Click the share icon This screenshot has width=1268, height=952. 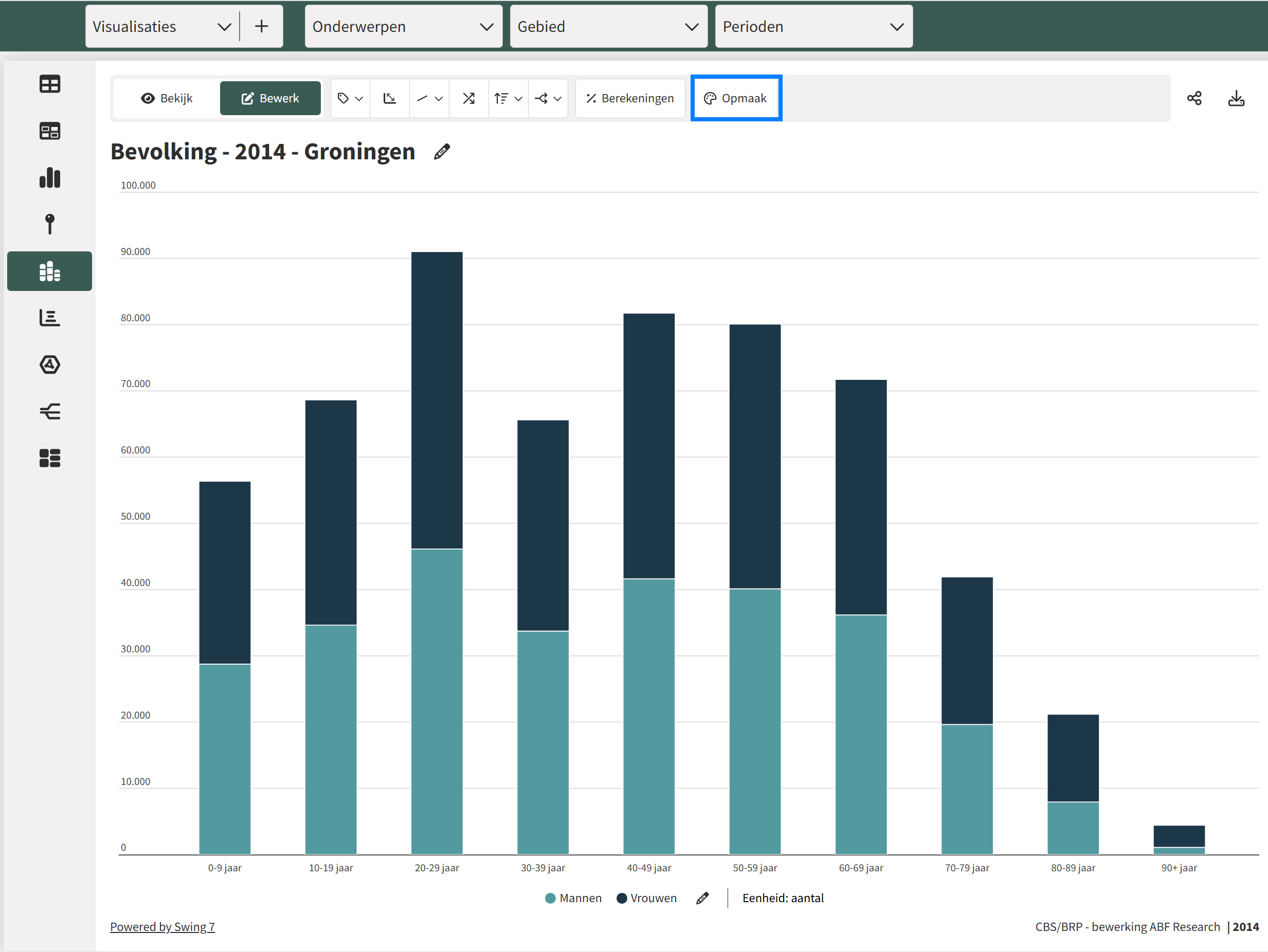pyautogui.click(x=1194, y=99)
